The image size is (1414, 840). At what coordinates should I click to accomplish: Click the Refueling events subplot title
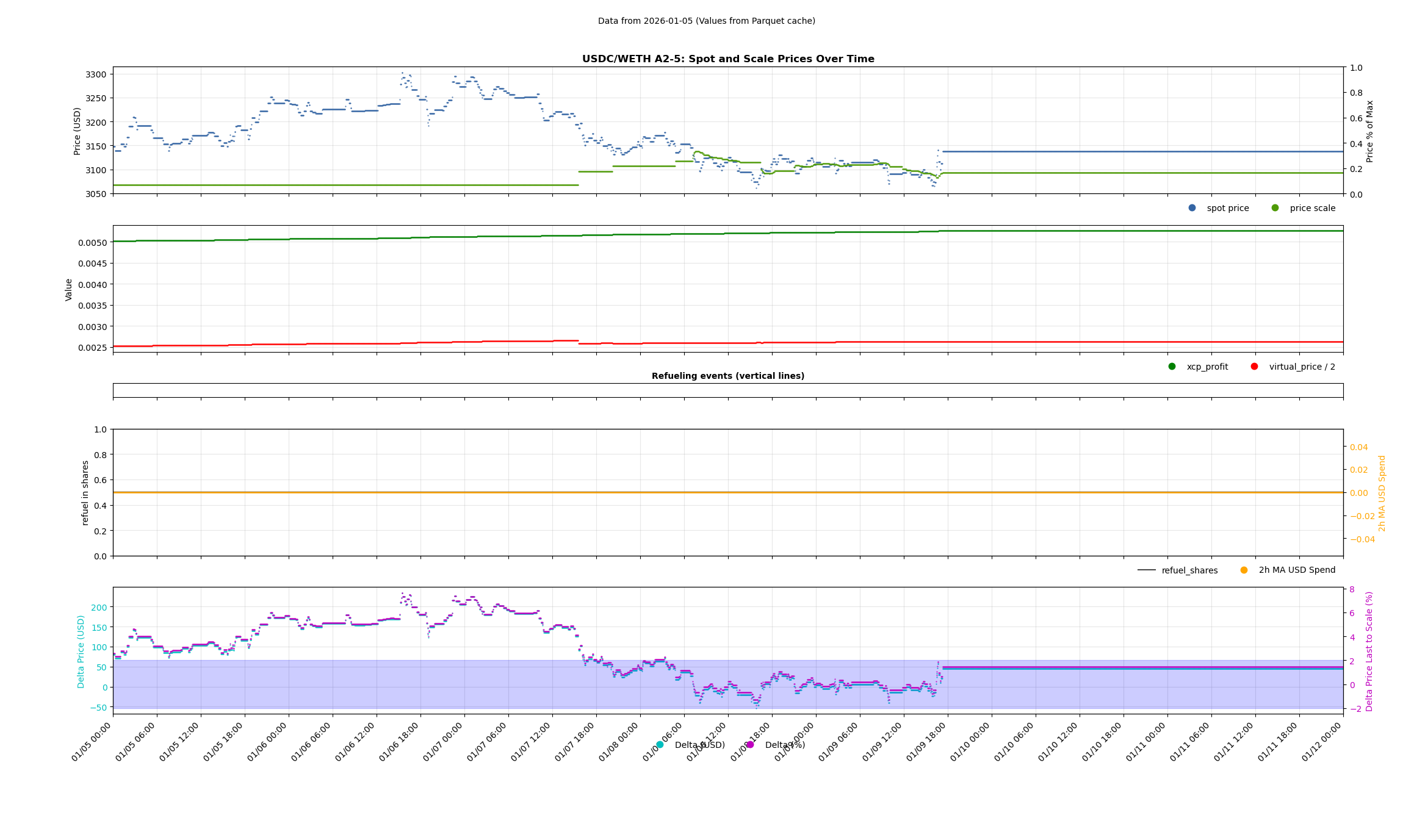[x=727, y=376]
